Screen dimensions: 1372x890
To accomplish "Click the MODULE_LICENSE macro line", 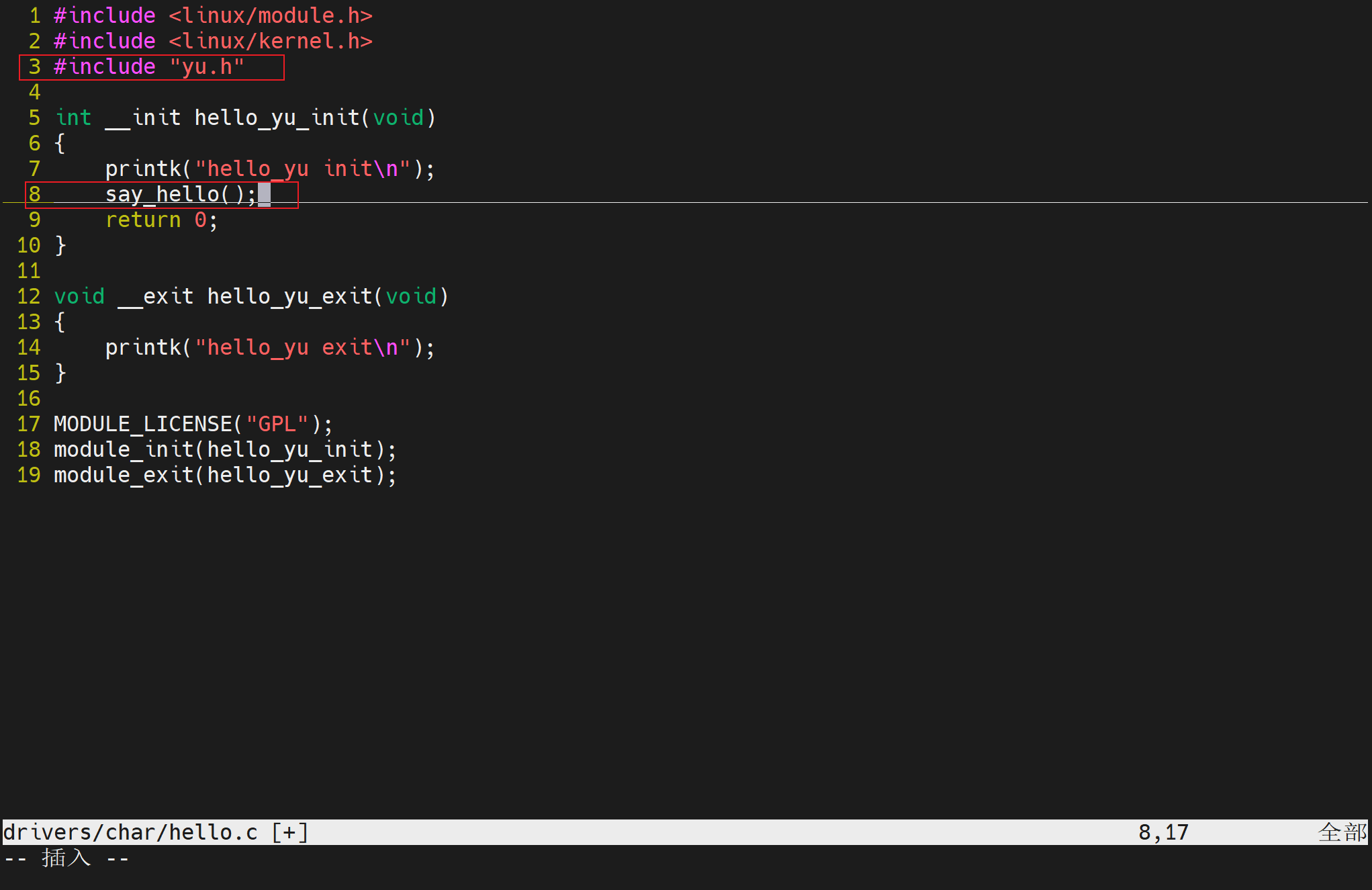I will tap(142, 425).
